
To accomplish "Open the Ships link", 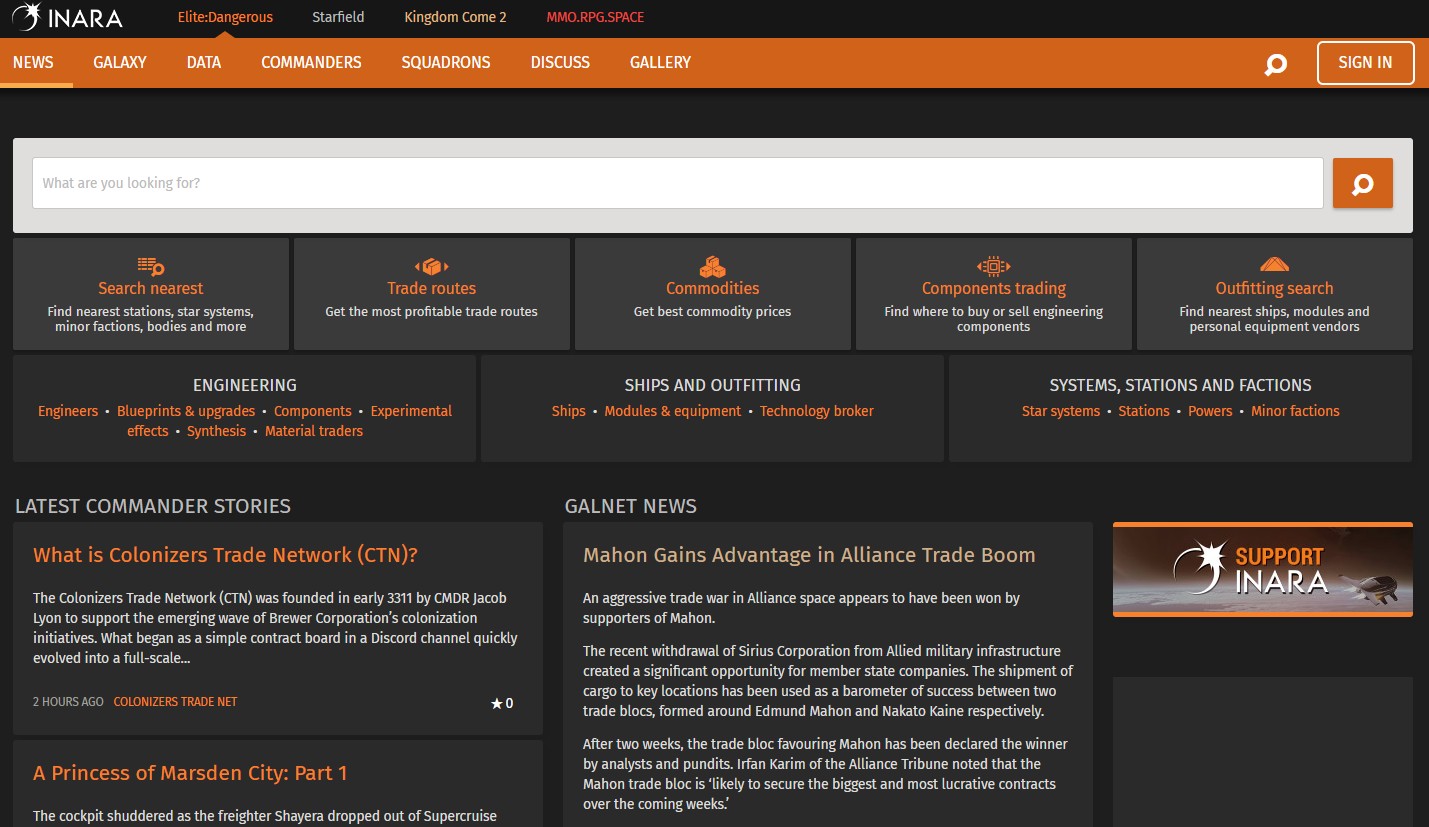I will pyautogui.click(x=569, y=411).
